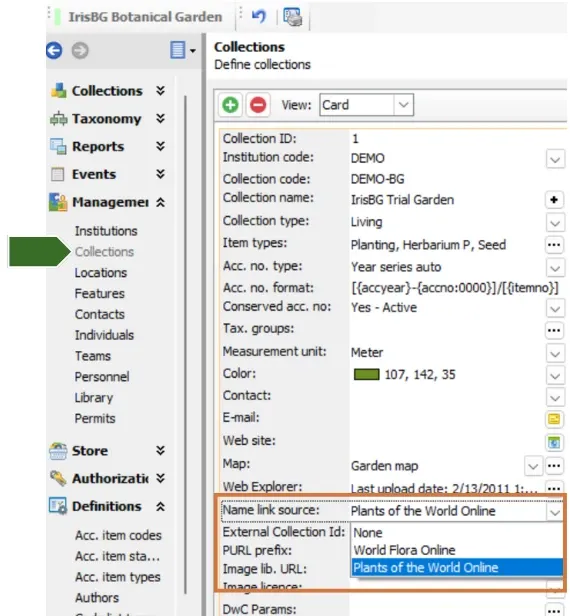Open the Web site browser icon
570x616 pixels.
pos(554,442)
